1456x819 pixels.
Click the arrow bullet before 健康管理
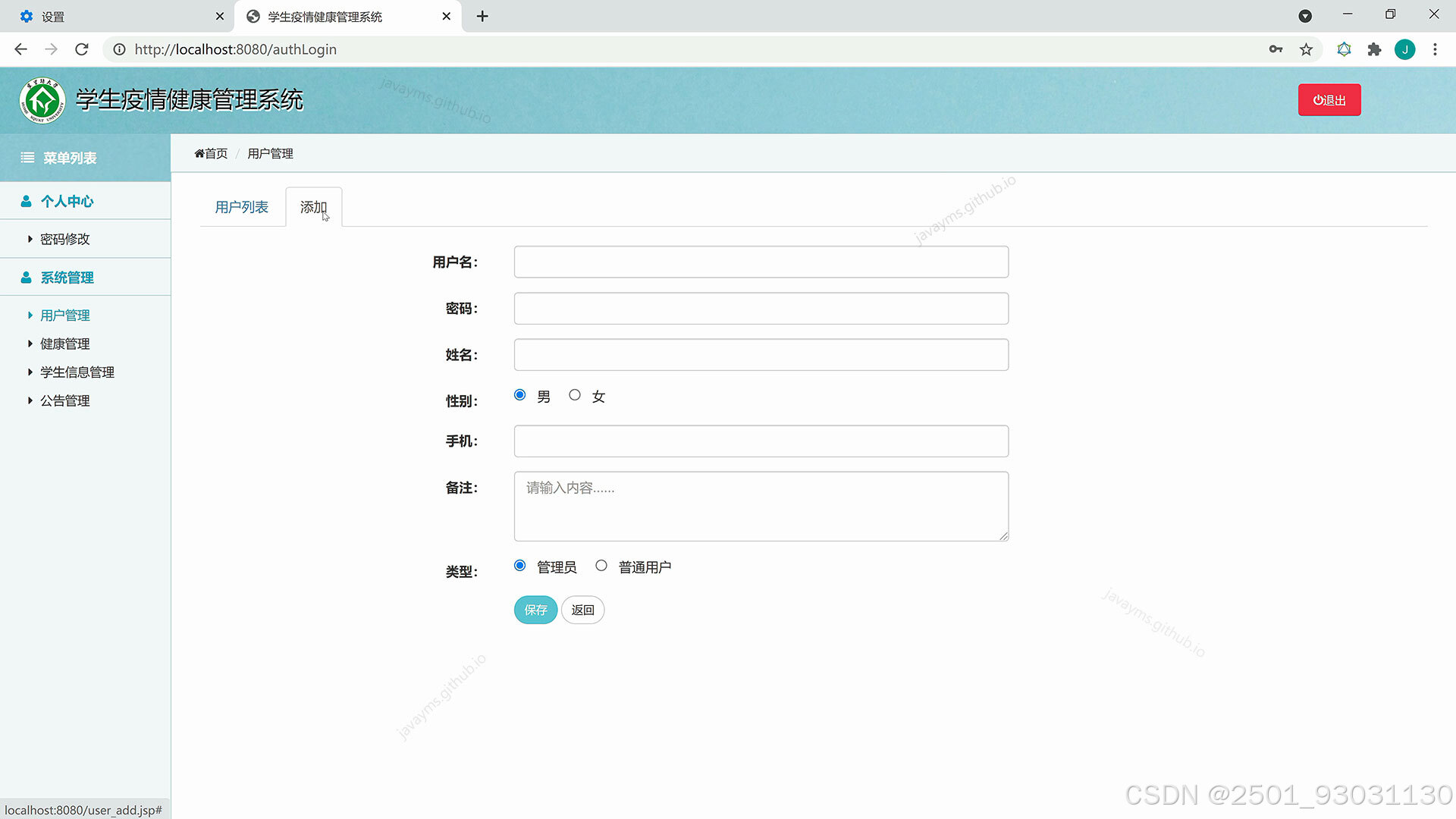[x=30, y=344]
